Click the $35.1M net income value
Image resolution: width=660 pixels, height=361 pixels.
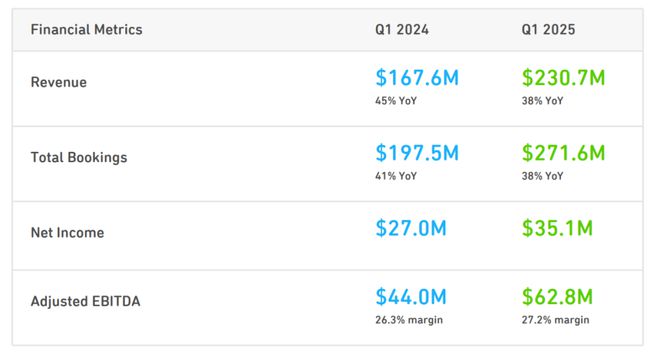pos(557,228)
